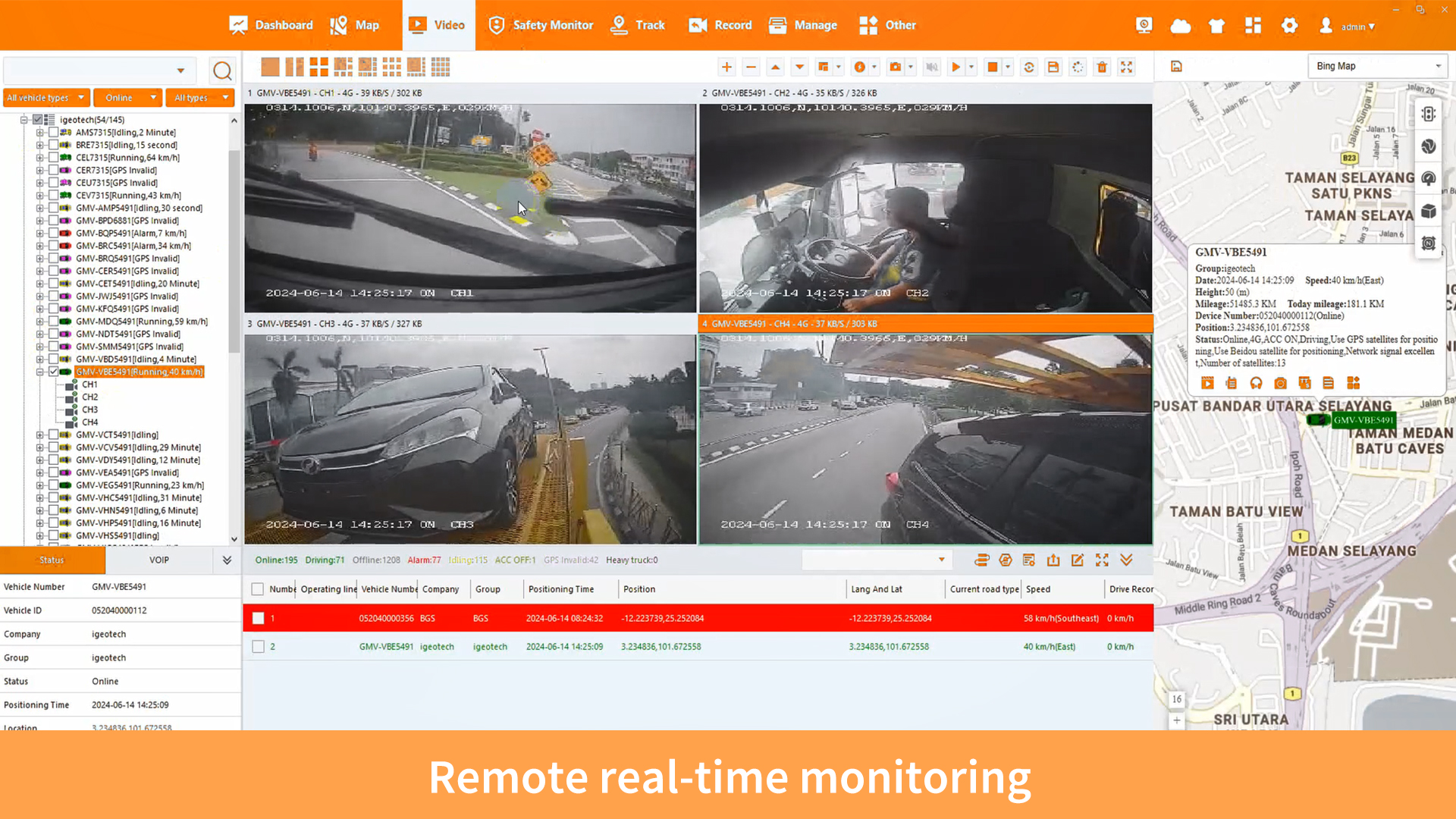The image size is (1456, 819).
Task: Collapse bottom panel with double chevron
Action: [x=1126, y=560]
